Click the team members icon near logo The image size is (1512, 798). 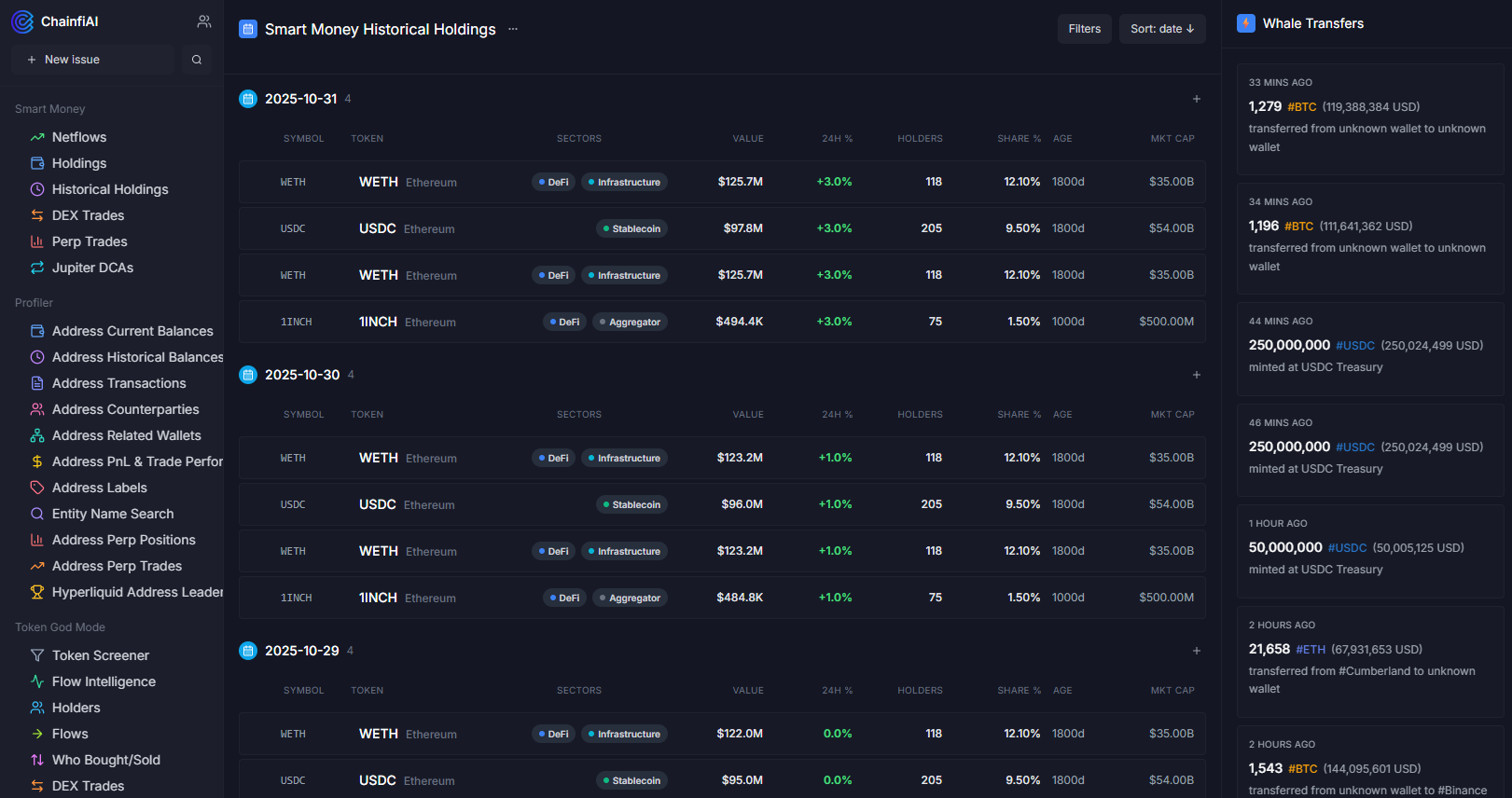click(204, 21)
